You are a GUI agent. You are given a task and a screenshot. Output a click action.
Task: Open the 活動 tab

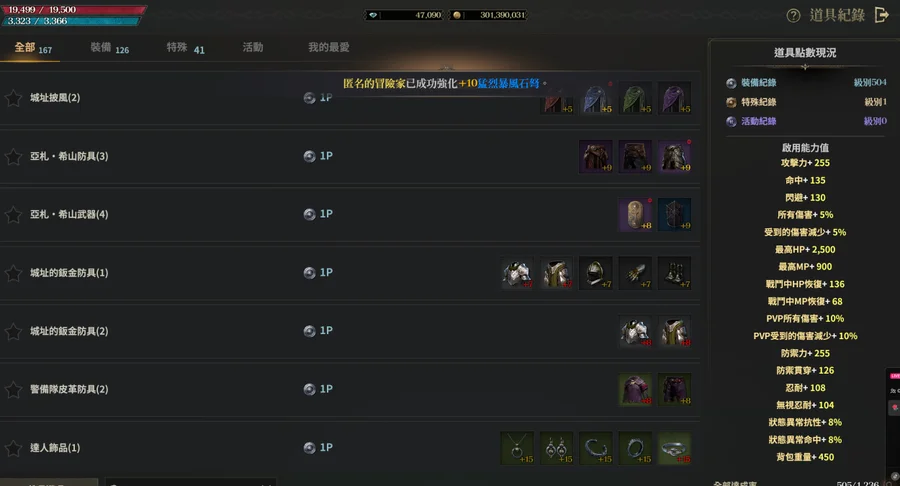[x=253, y=48]
